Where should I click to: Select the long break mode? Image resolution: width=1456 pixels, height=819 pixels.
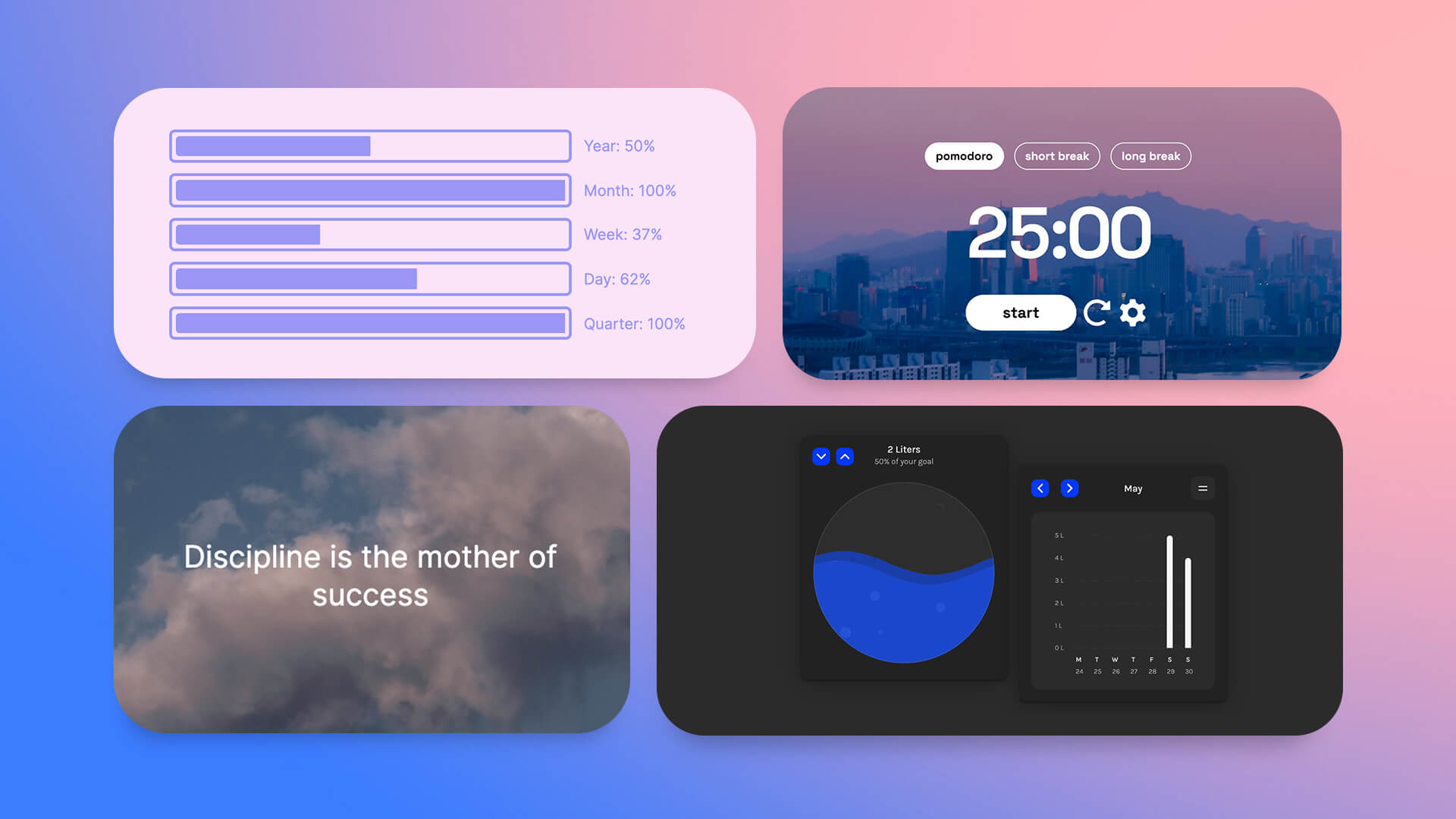click(1149, 156)
